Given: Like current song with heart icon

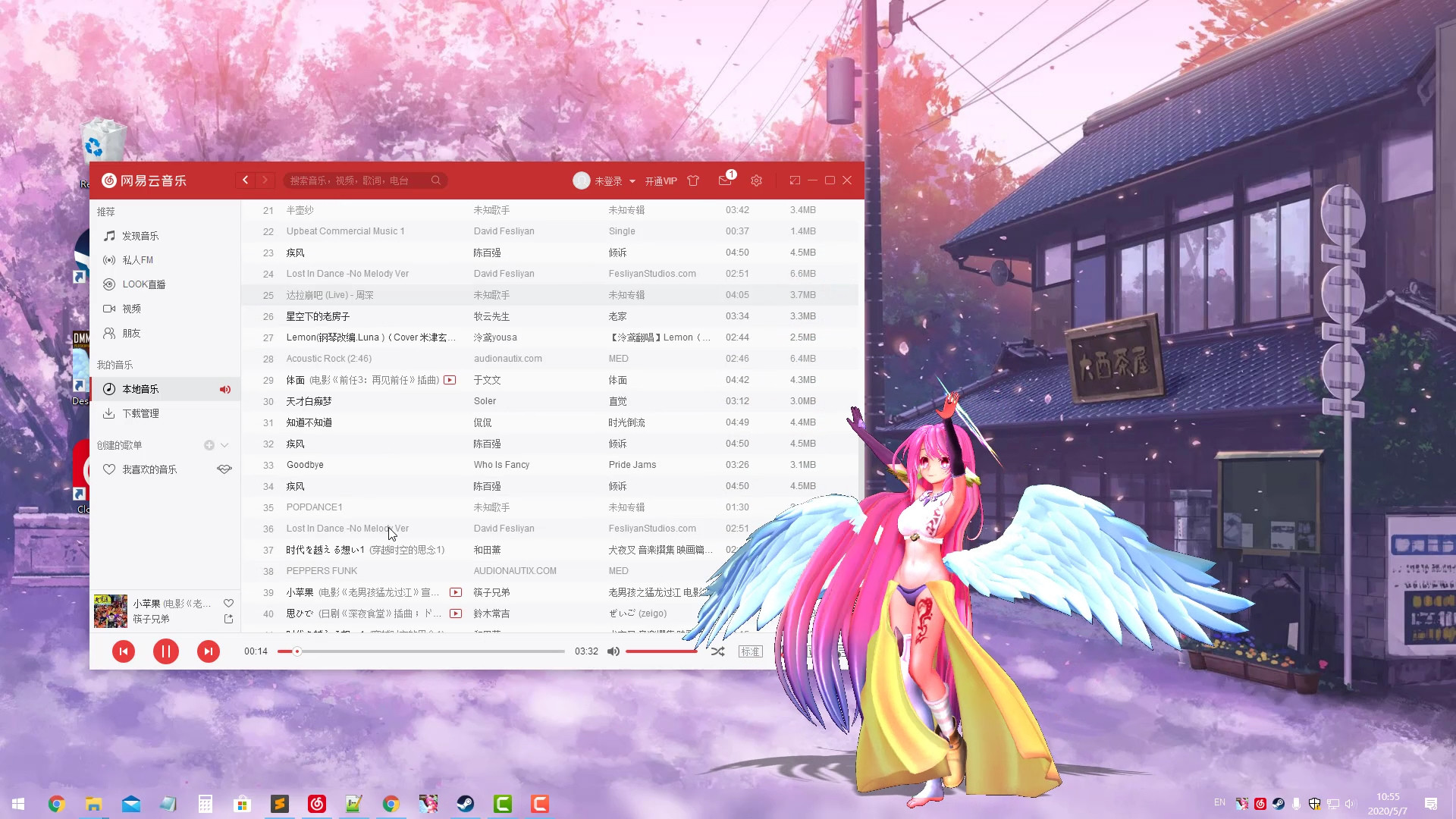Looking at the screenshot, I should pyautogui.click(x=228, y=603).
